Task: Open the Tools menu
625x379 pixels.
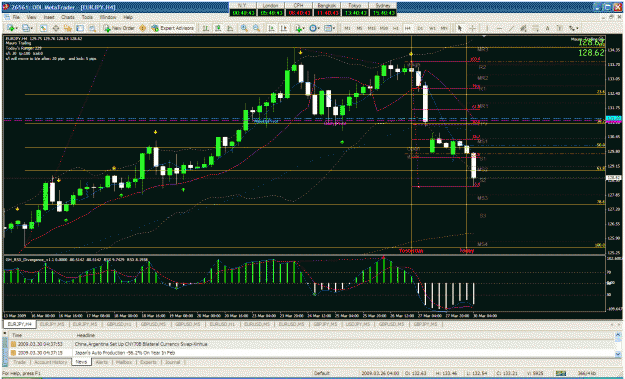Action: coord(87,18)
